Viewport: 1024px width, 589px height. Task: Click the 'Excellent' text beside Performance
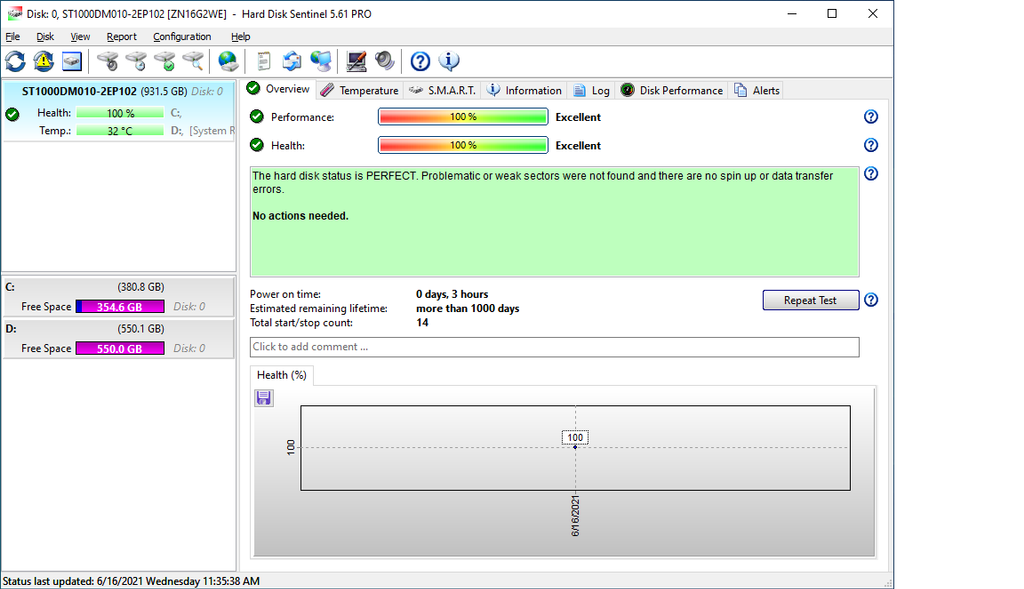point(578,118)
